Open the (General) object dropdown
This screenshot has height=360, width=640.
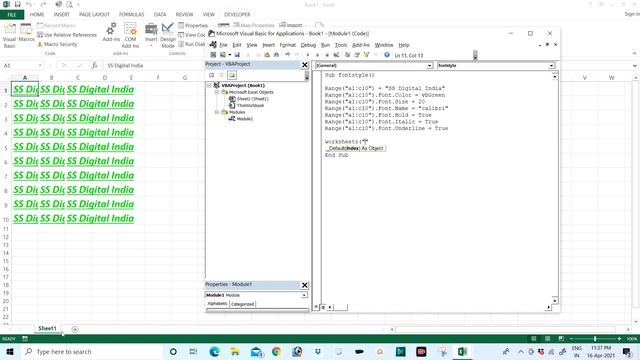pyautogui.click(x=429, y=66)
